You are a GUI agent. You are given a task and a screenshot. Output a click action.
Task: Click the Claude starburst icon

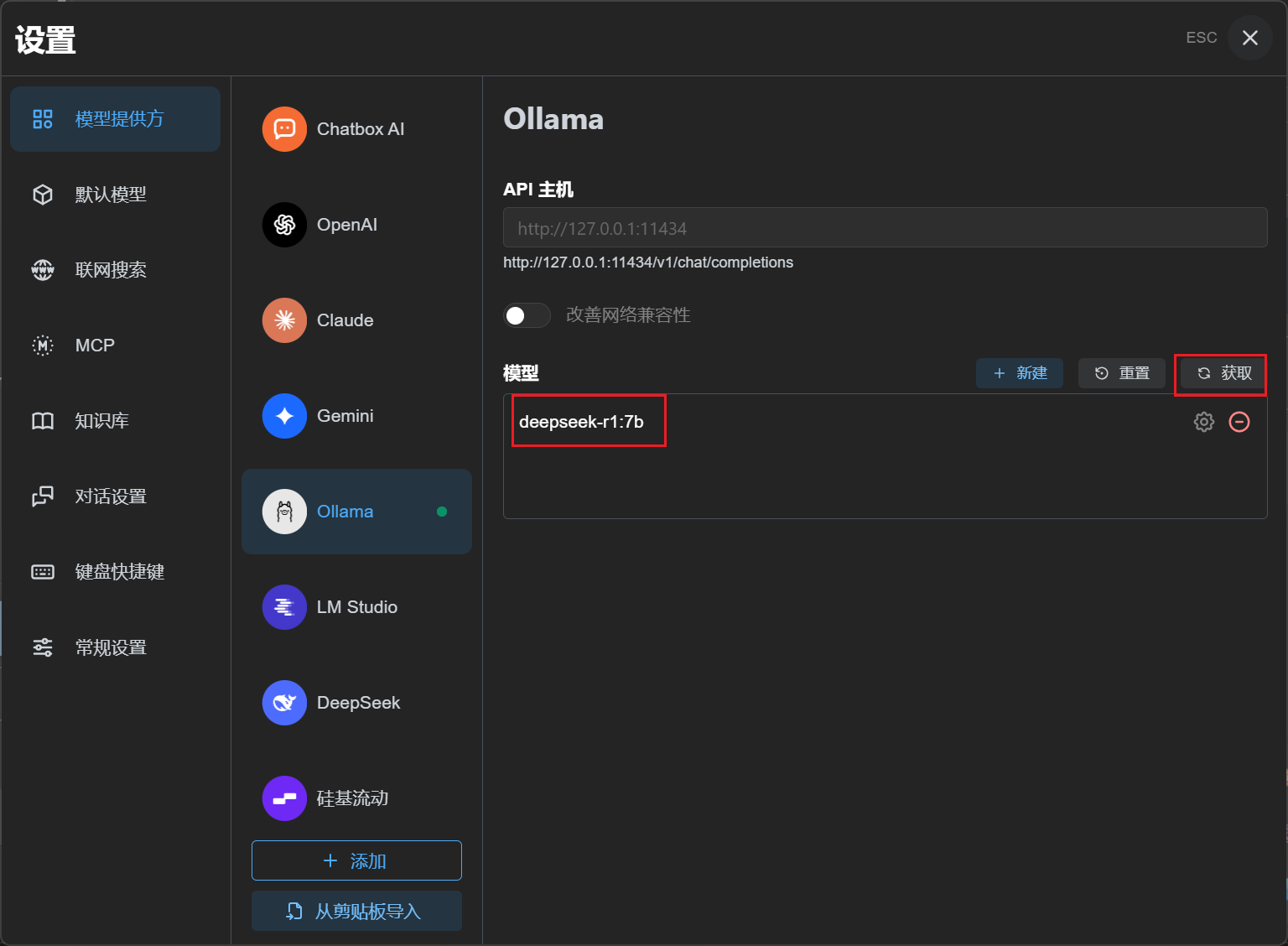pos(284,320)
